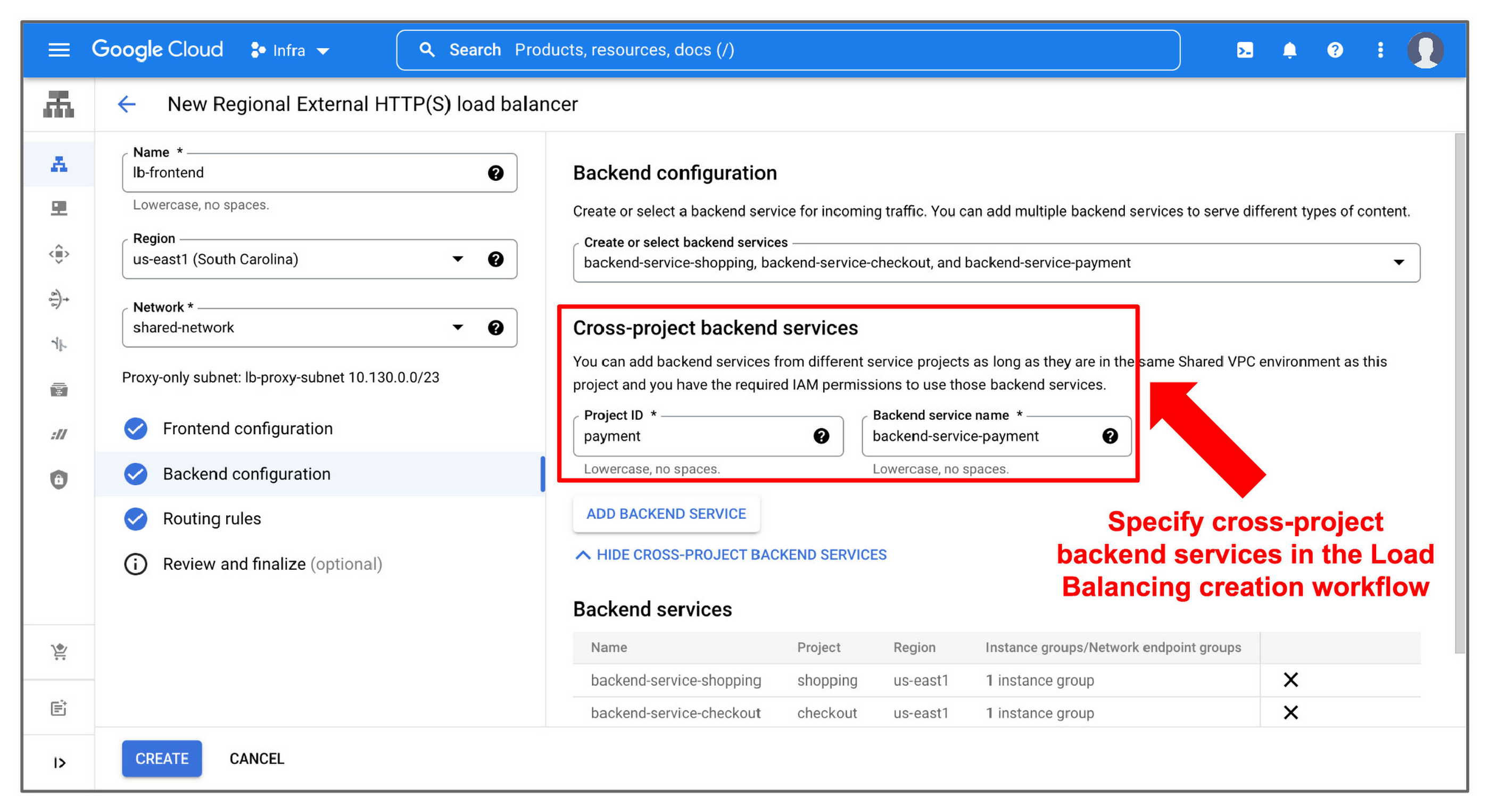Open the main hamburger navigation menu
Viewport: 1490px width, 812px height.
59,49
